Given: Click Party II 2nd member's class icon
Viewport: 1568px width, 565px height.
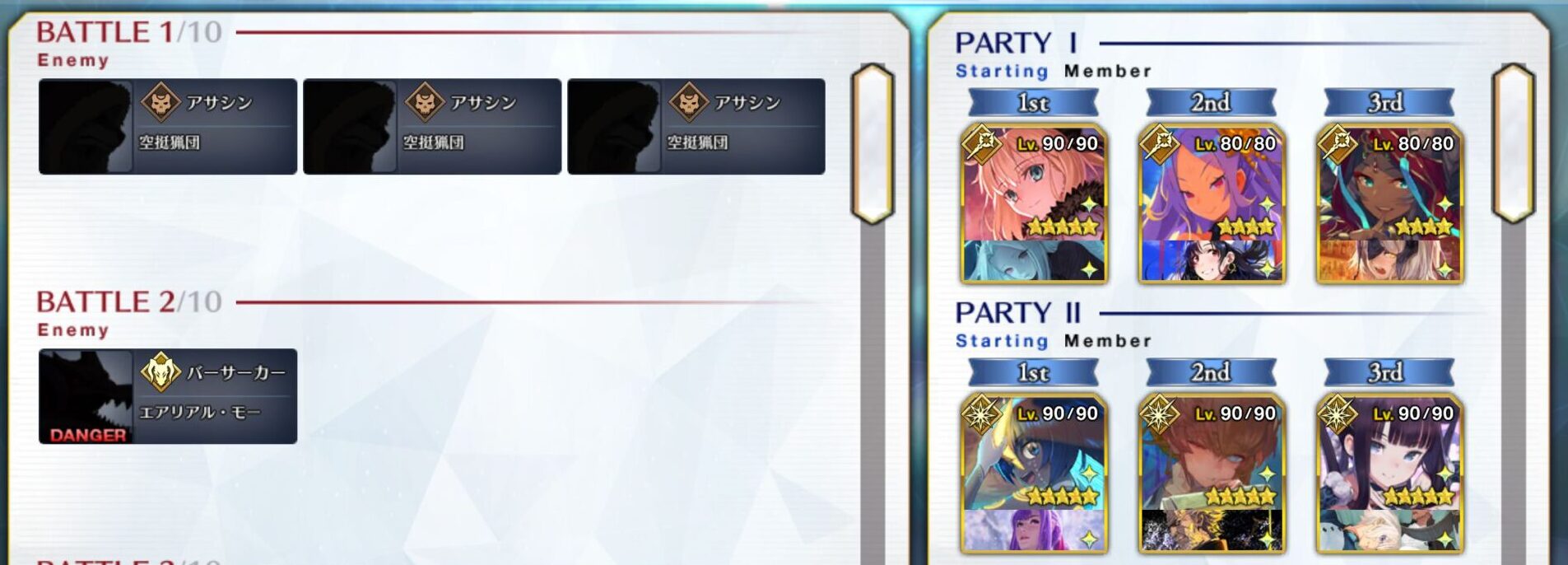Looking at the screenshot, I should point(1159,414).
